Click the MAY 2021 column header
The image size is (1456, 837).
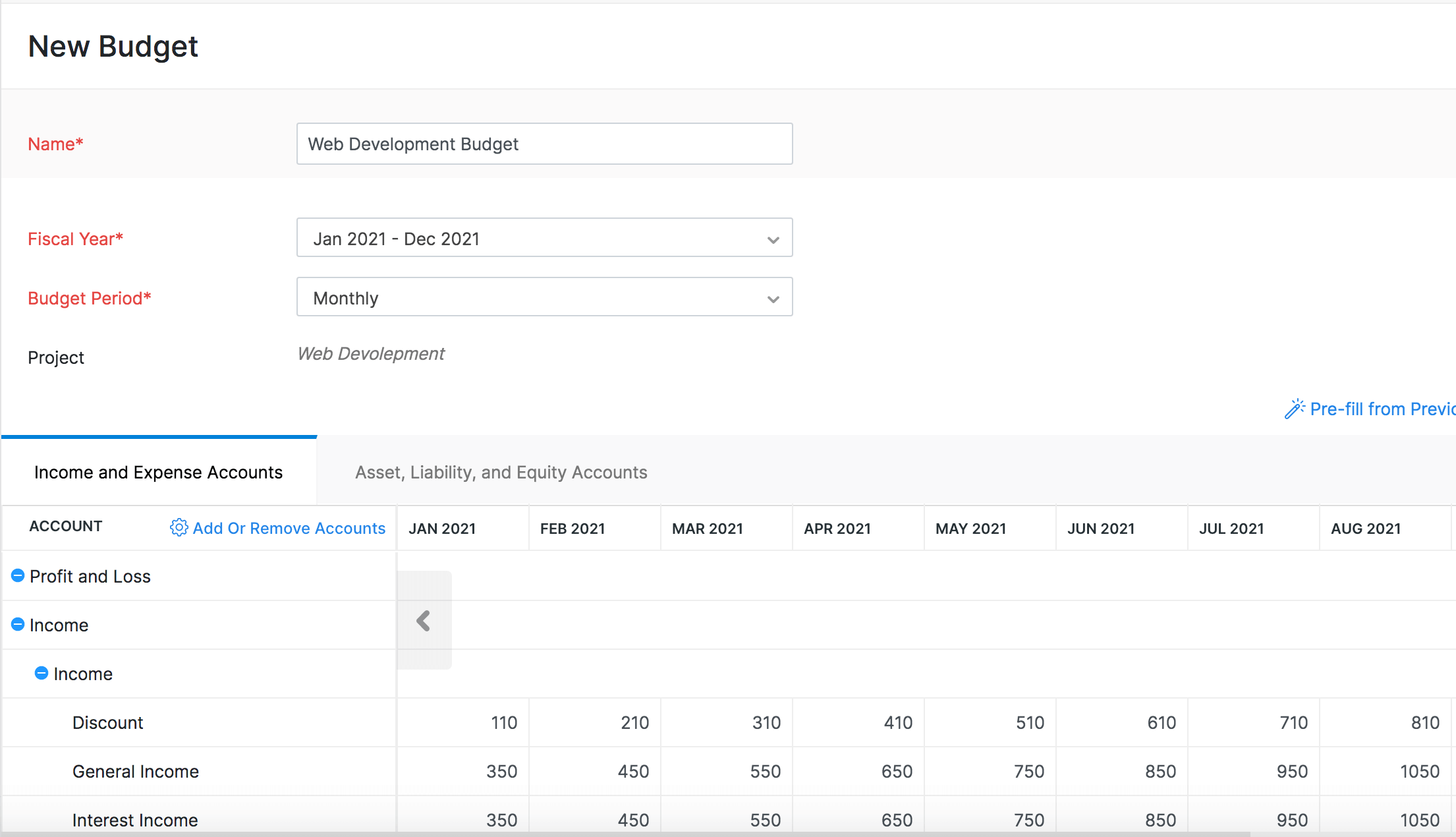coord(970,527)
